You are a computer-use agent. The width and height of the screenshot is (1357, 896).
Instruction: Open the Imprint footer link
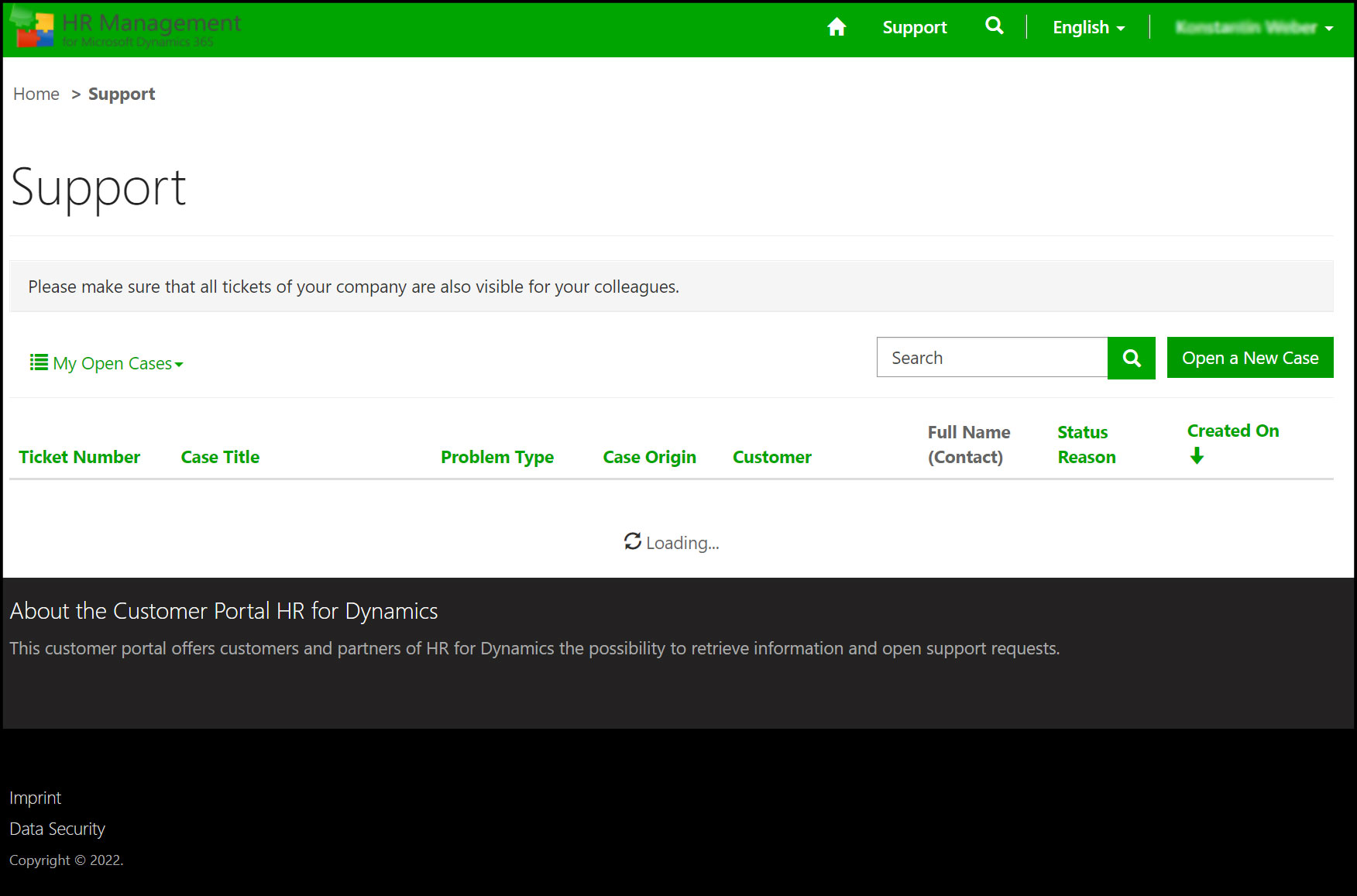coord(35,798)
